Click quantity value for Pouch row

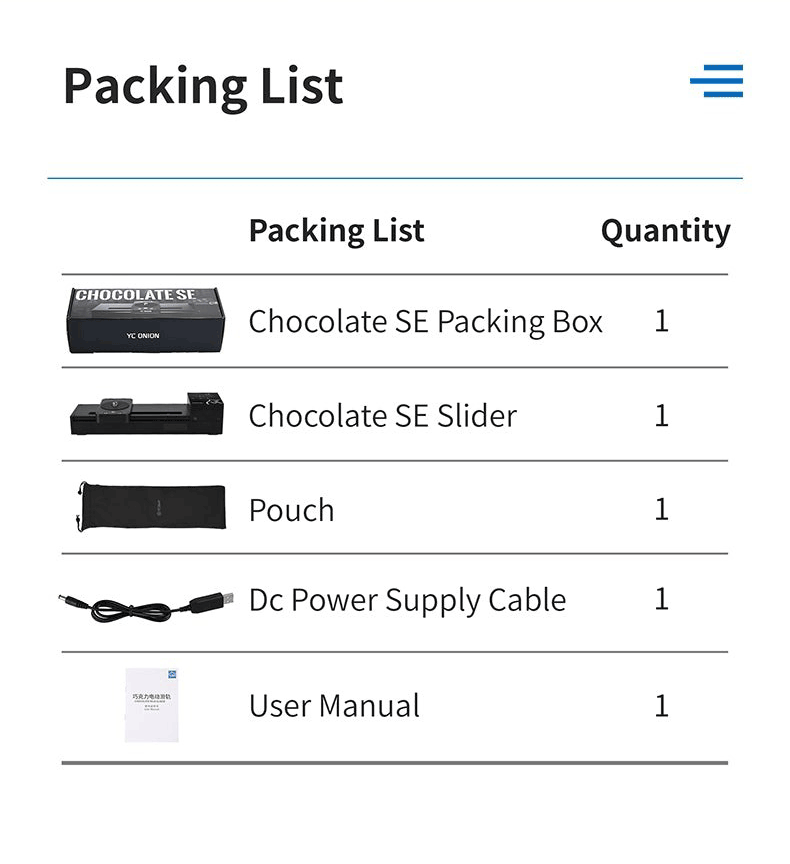point(661,509)
